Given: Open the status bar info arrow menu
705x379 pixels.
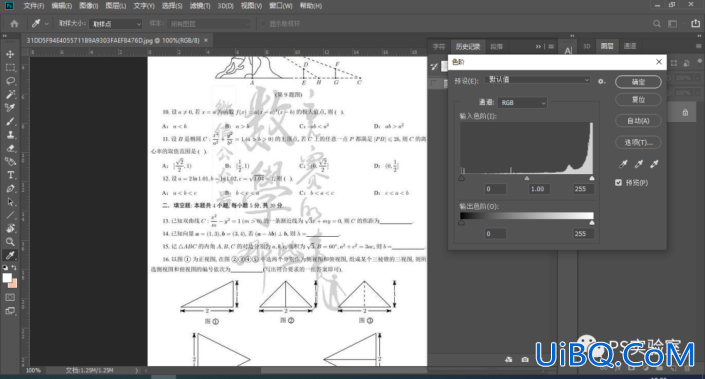Looking at the screenshot, I should (x=137, y=370).
